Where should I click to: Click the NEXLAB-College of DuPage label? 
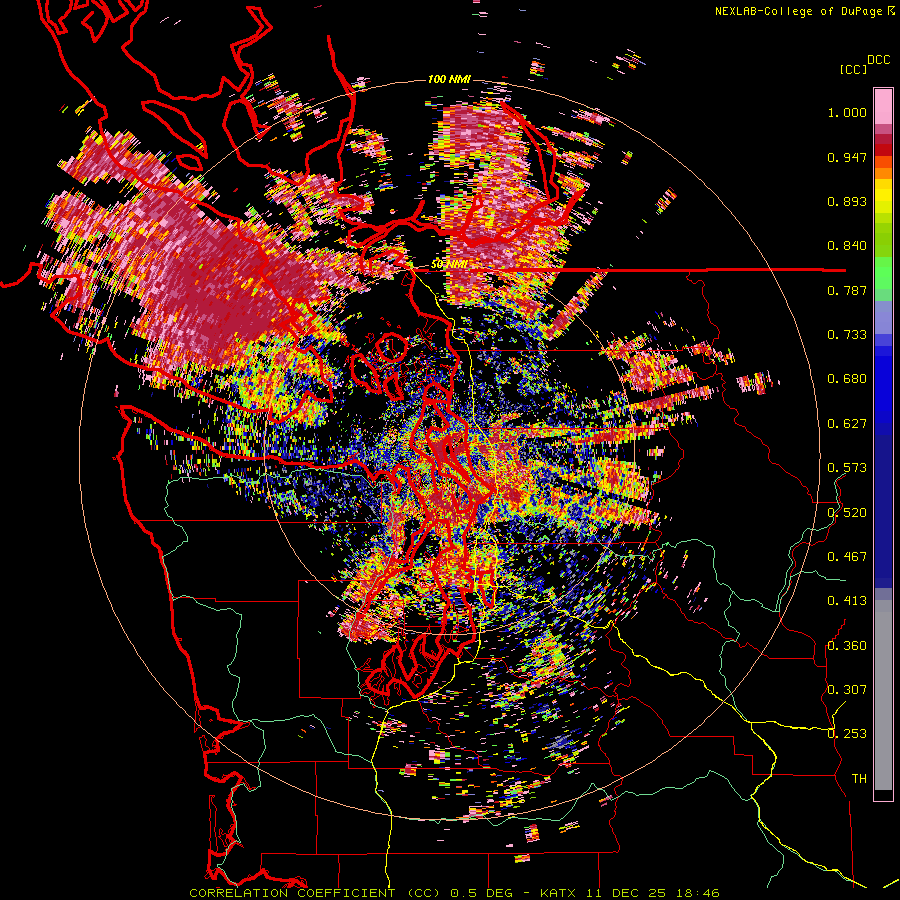[x=798, y=11]
